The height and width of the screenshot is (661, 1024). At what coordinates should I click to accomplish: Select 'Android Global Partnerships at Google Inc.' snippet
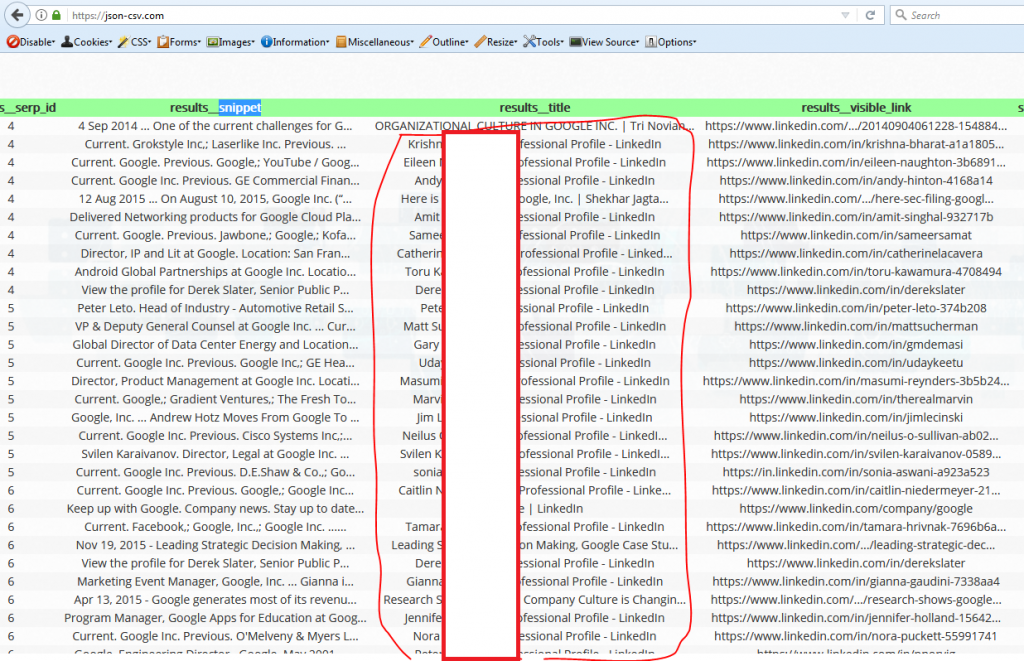click(216, 272)
